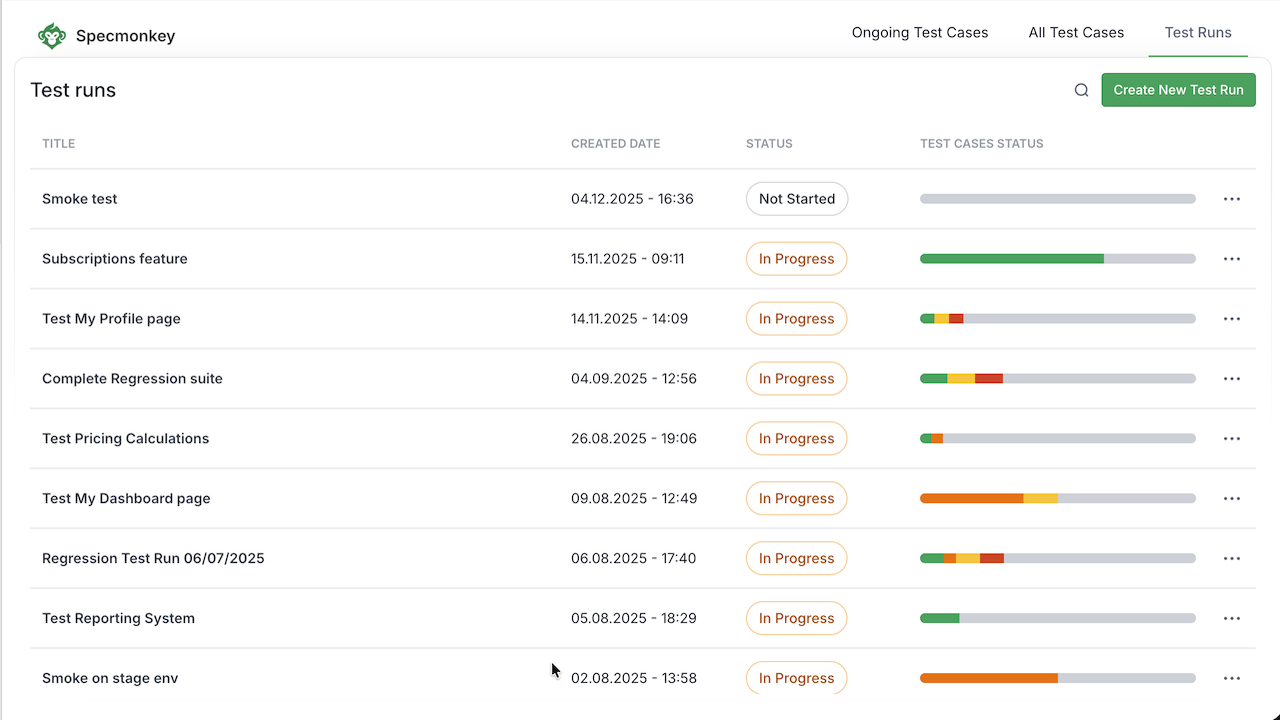Click Test Pricing Calculations progress bar

coord(1058,439)
